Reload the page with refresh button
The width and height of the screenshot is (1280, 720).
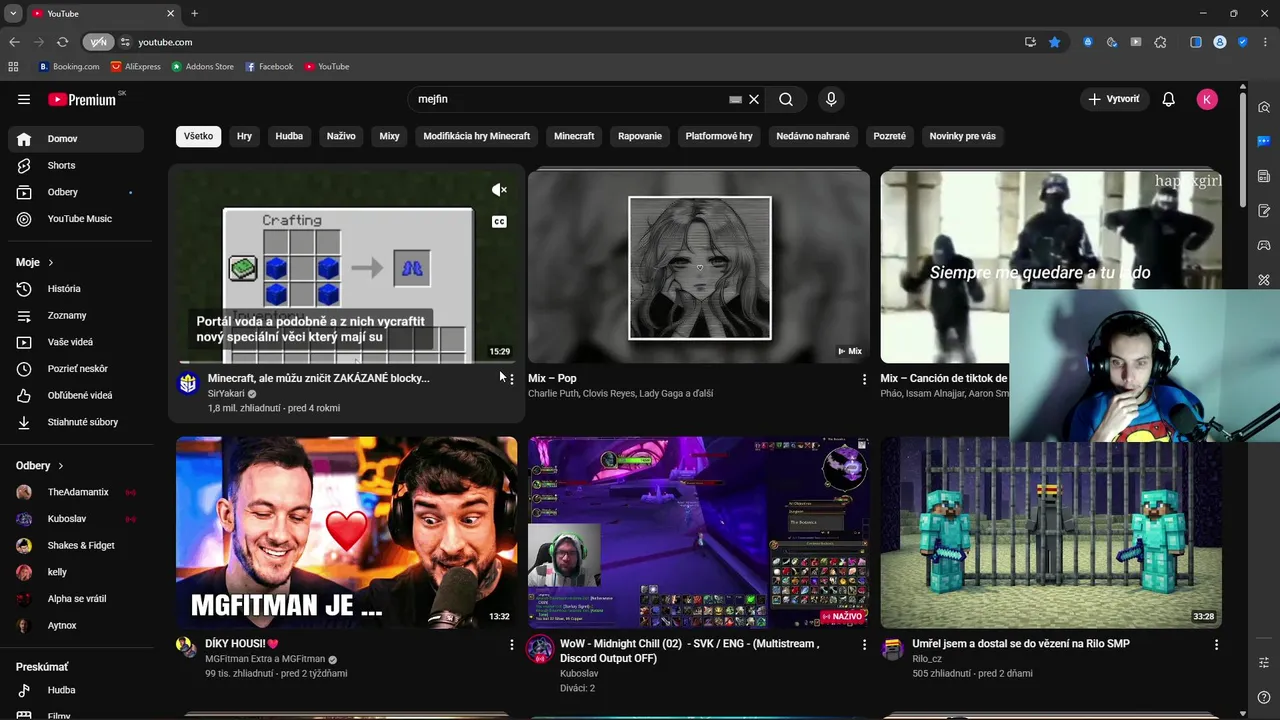coord(62,42)
